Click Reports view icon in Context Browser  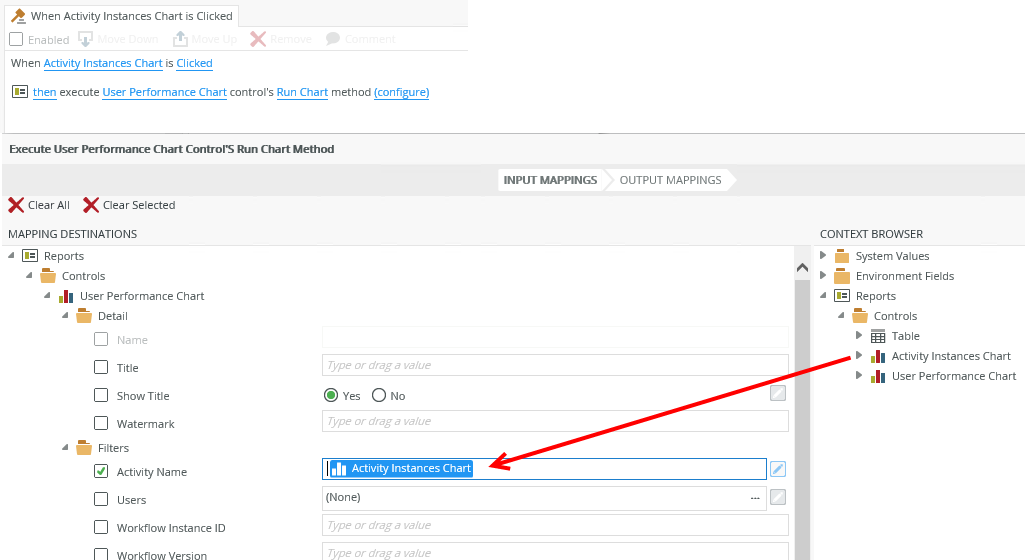(841, 296)
